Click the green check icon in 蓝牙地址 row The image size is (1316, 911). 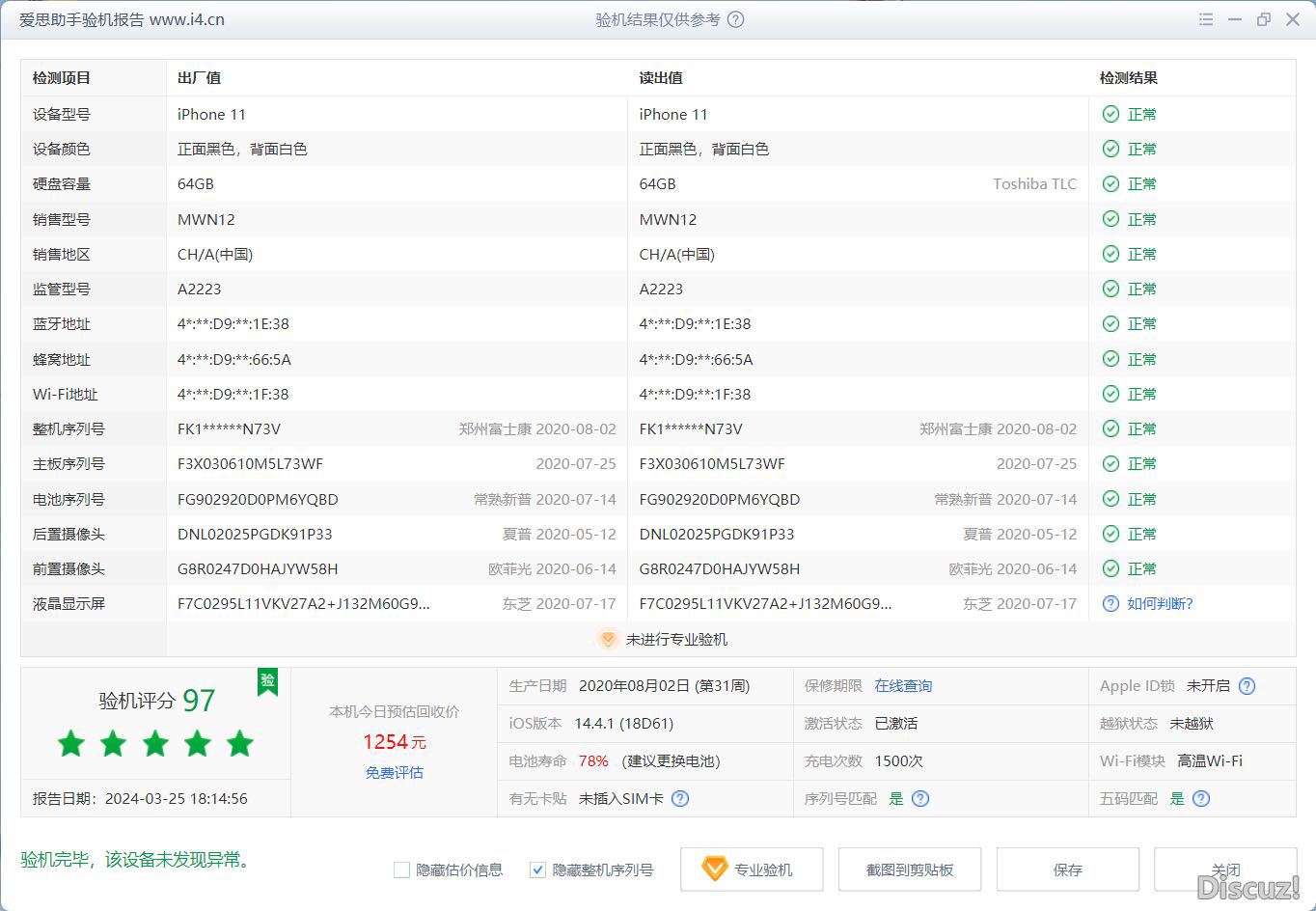tap(1110, 323)
